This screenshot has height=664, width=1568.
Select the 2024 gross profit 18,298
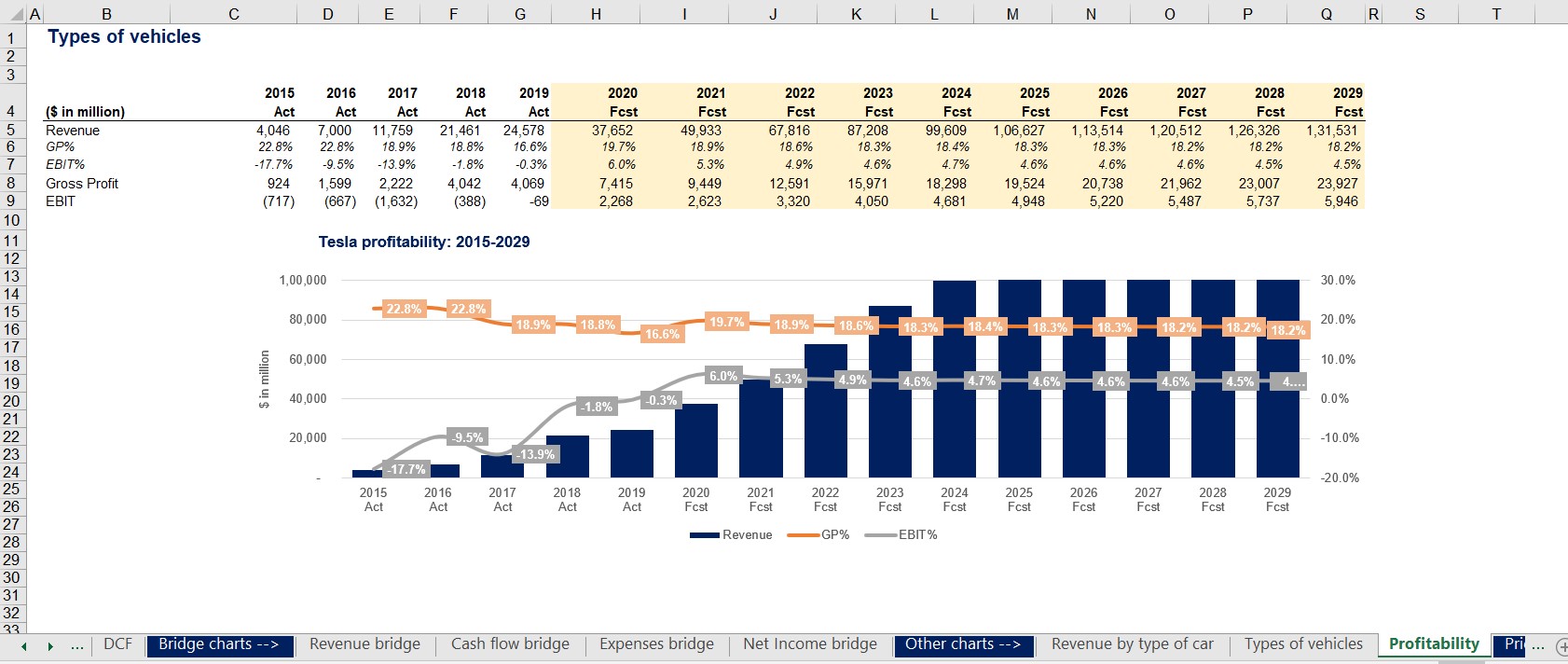[x=946, y=184]
